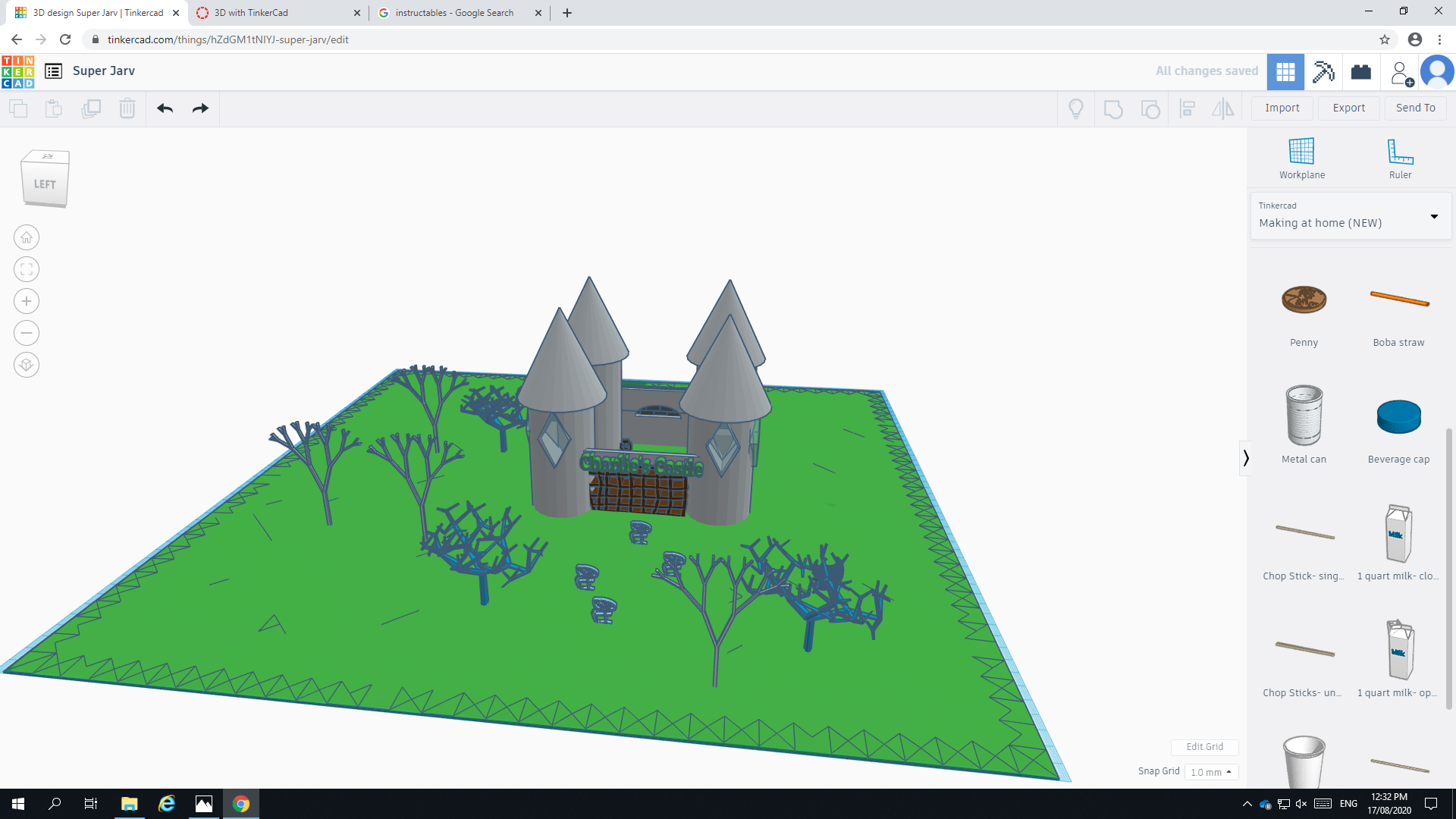Zoom out with the minus icon
The width and height of the screenshot is (1456, 819).
coord(27,334)
